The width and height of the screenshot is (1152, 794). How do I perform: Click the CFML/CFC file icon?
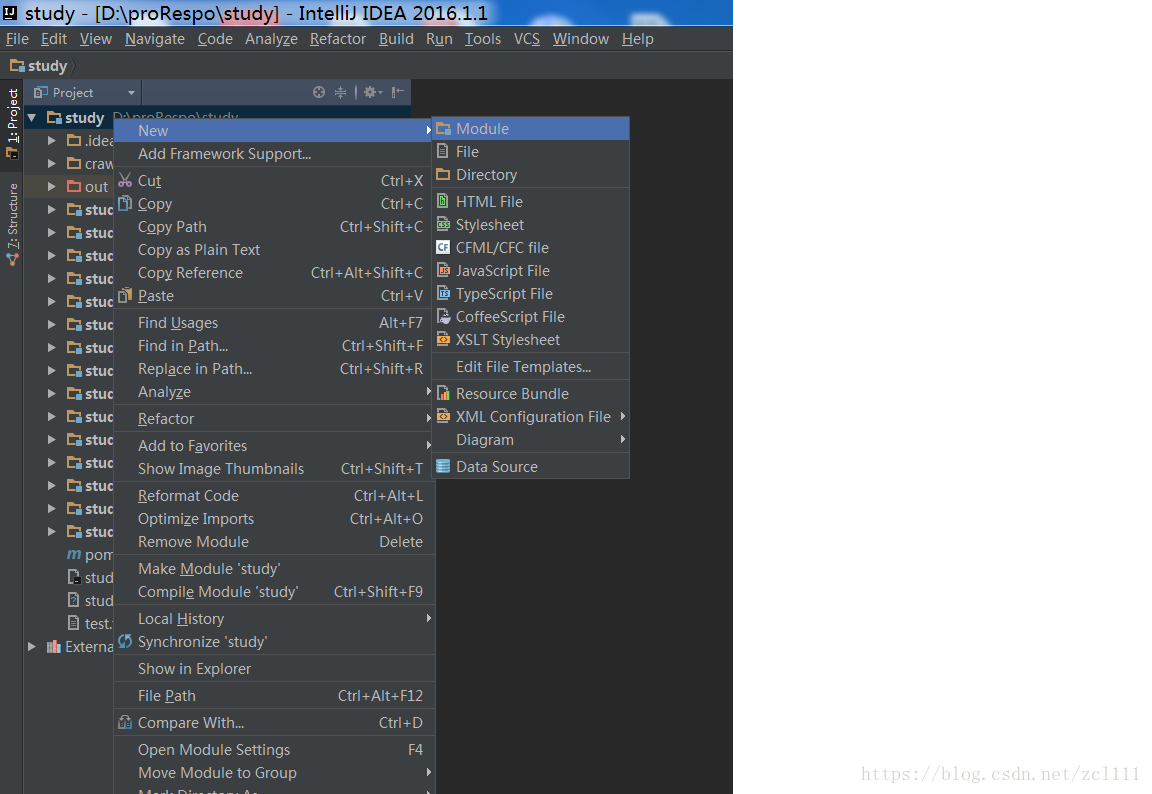click(443, 247)
